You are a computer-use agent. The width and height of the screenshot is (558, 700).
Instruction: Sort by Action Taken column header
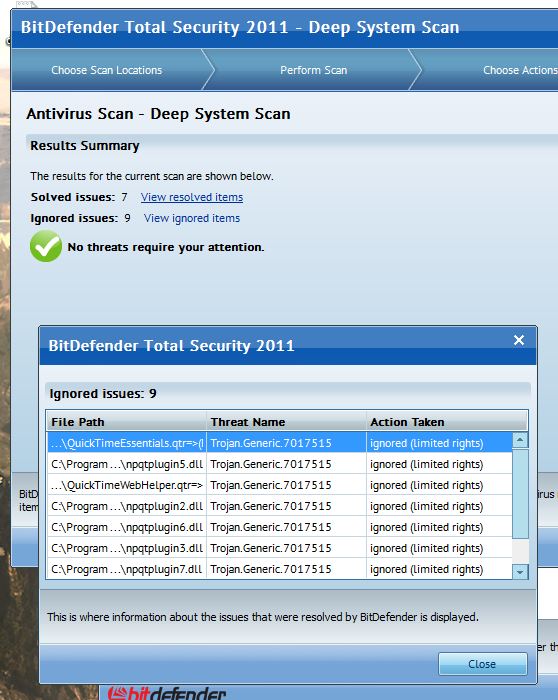(x=446, y=421)
